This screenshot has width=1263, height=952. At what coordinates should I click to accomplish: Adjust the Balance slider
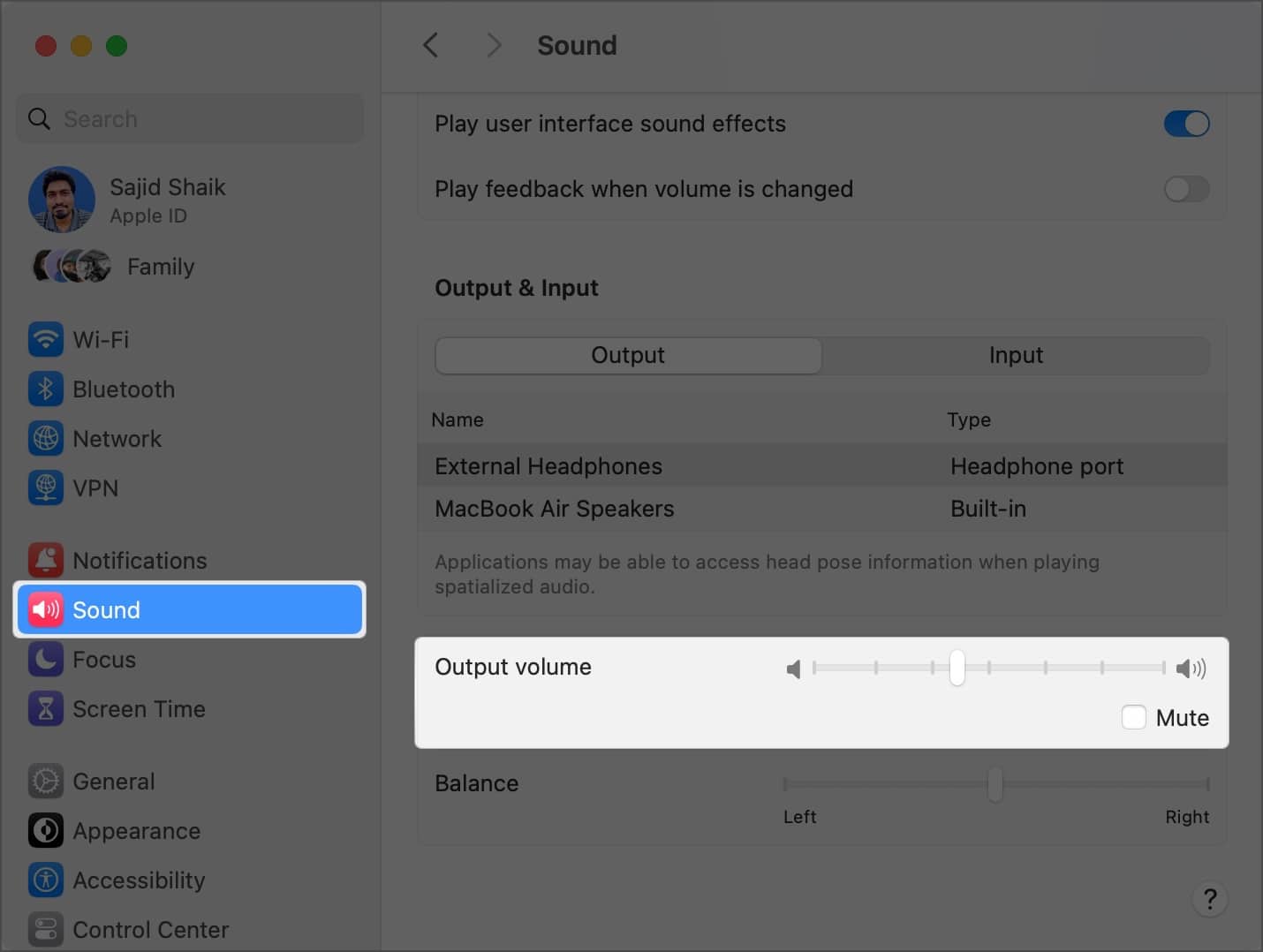tap(995, 784)
